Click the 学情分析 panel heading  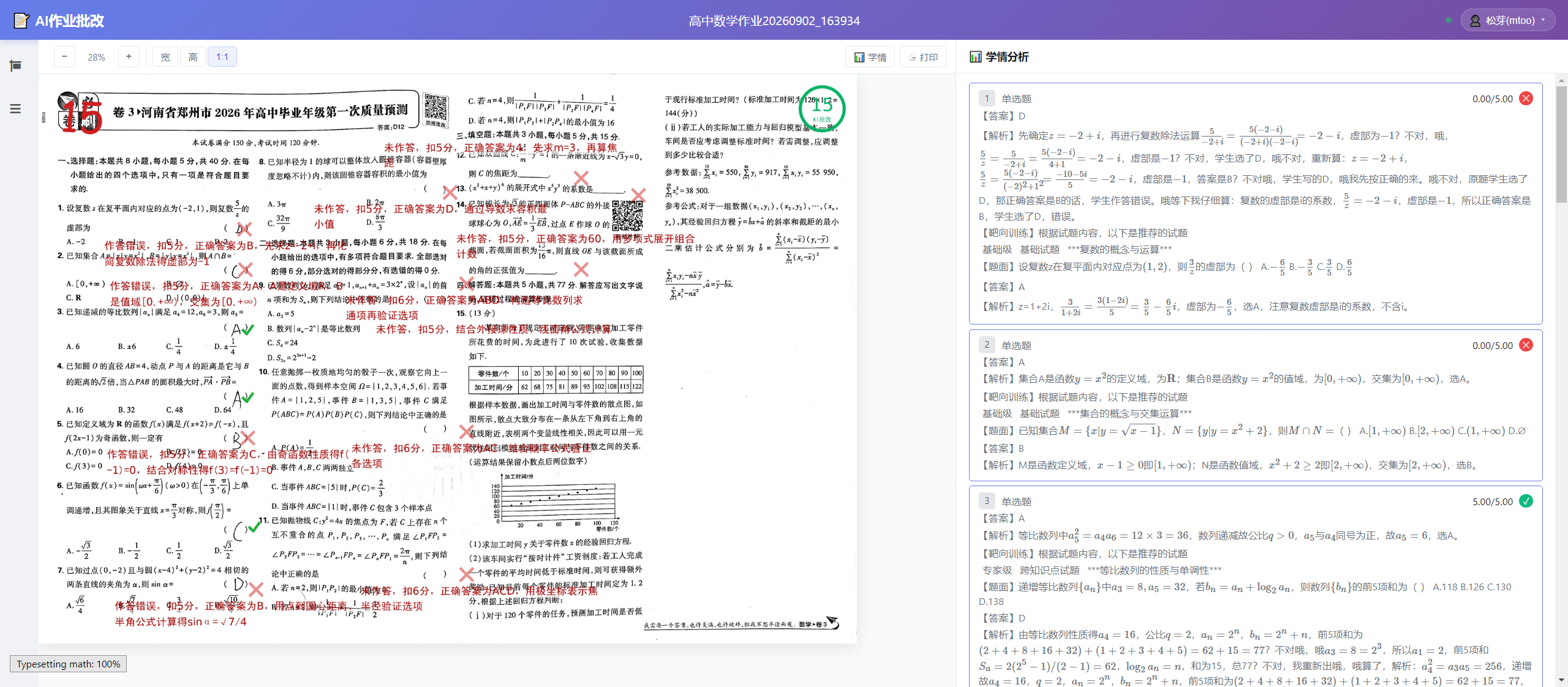1008,57
